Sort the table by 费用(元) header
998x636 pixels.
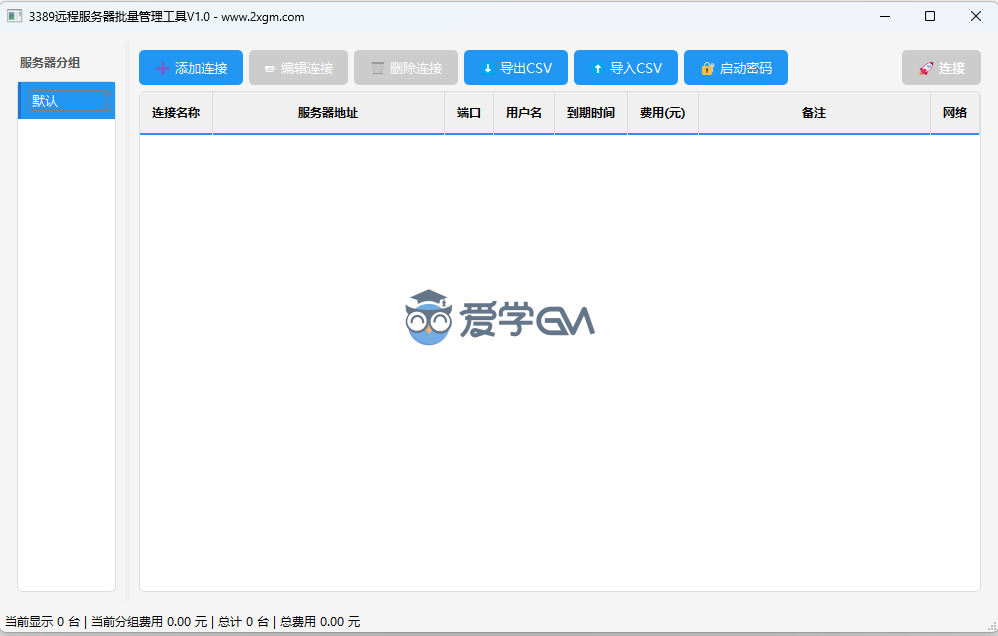click(662, 113)
